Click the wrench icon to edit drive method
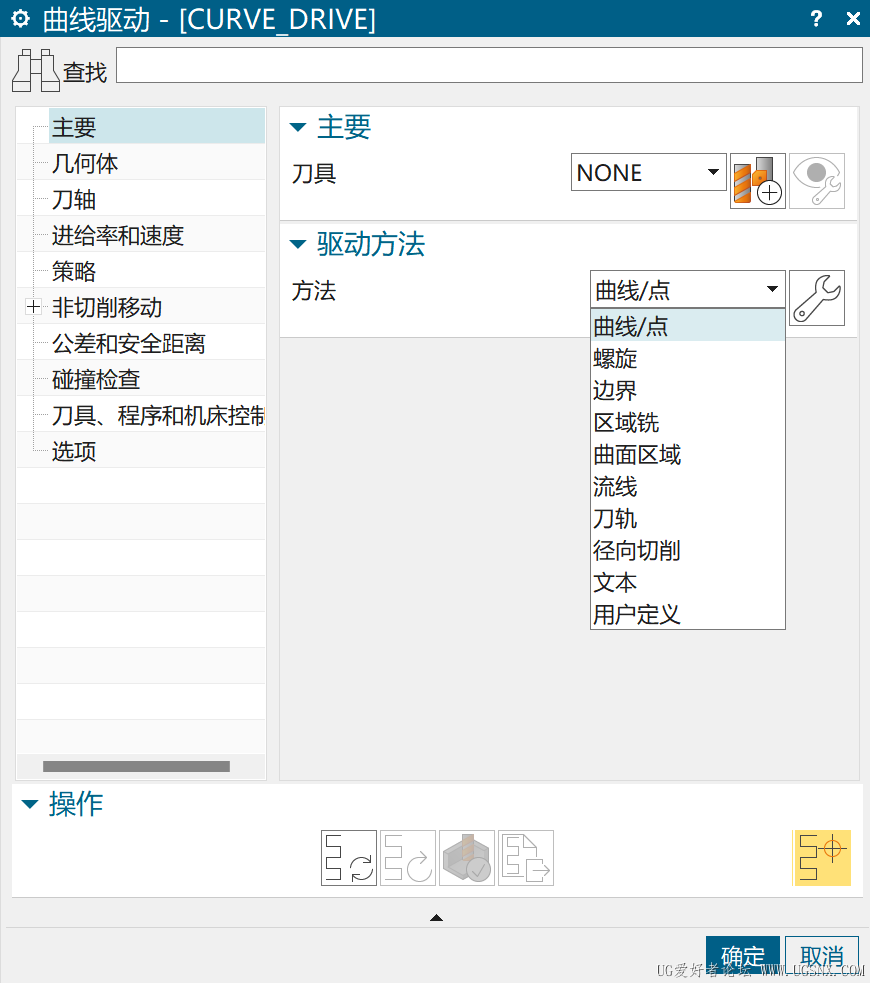 click(x=816, y=297)
